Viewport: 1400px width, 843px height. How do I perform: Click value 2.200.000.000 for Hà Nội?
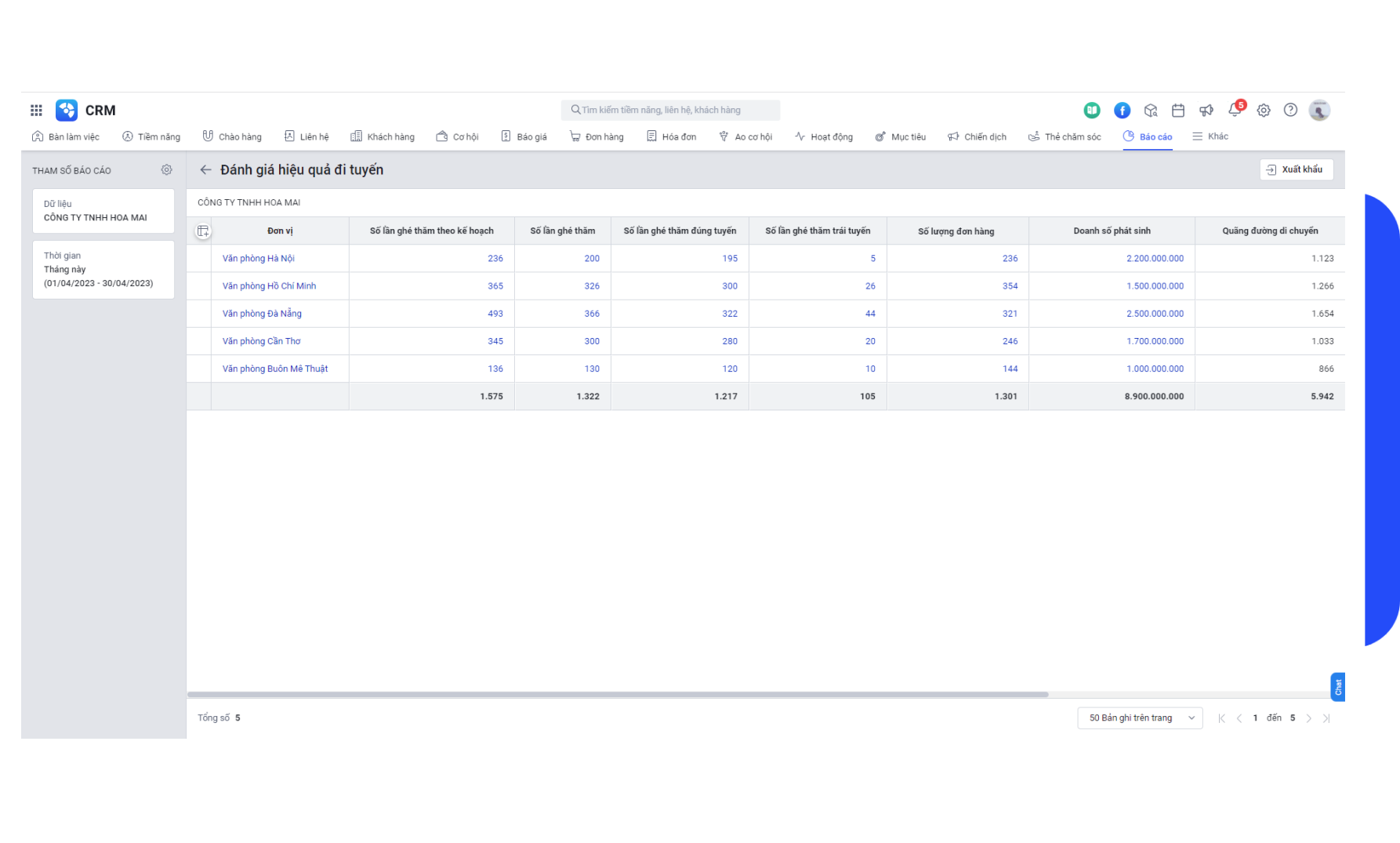click(1155, 258)
